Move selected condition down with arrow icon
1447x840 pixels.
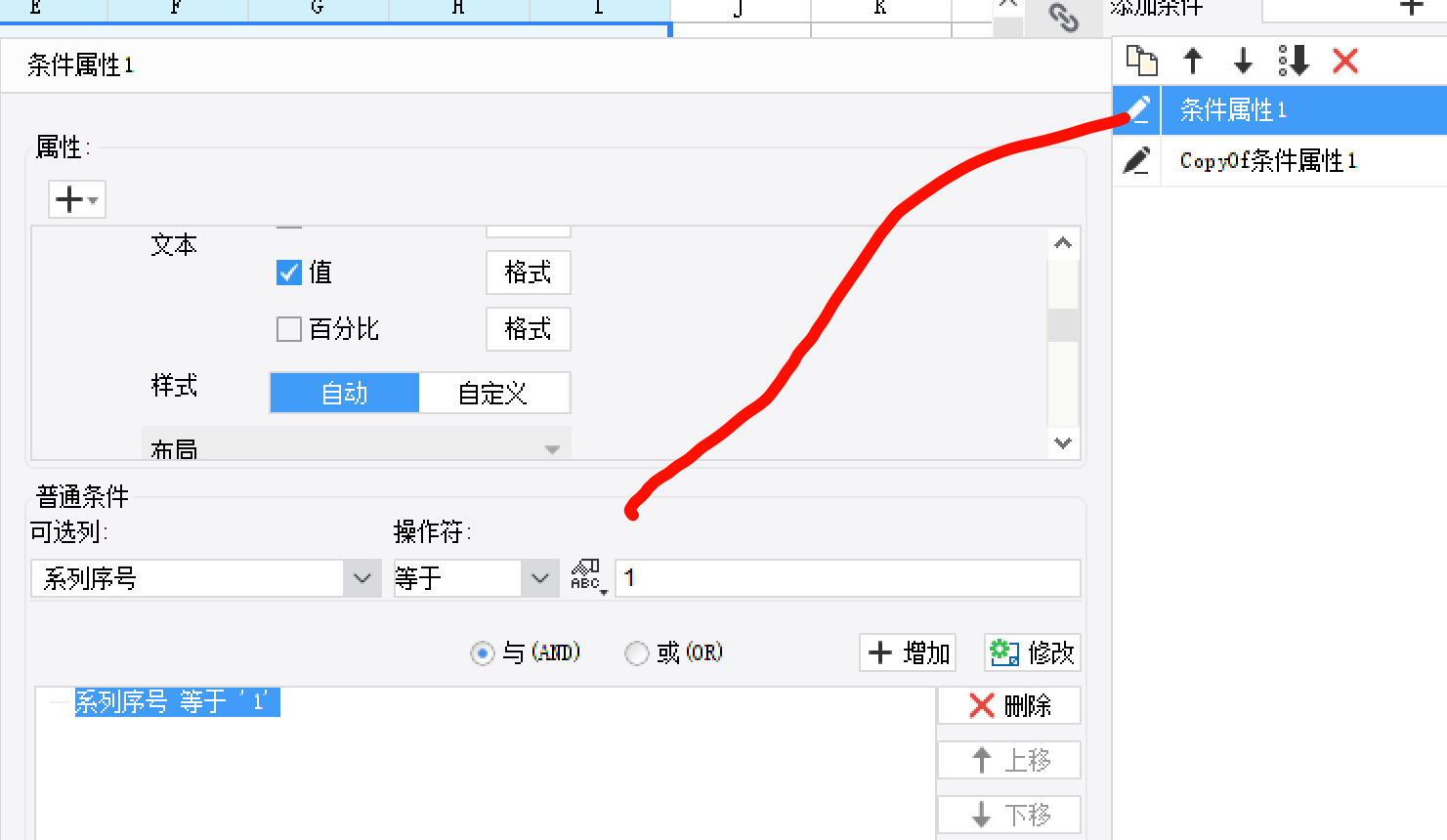(1243, 61)
